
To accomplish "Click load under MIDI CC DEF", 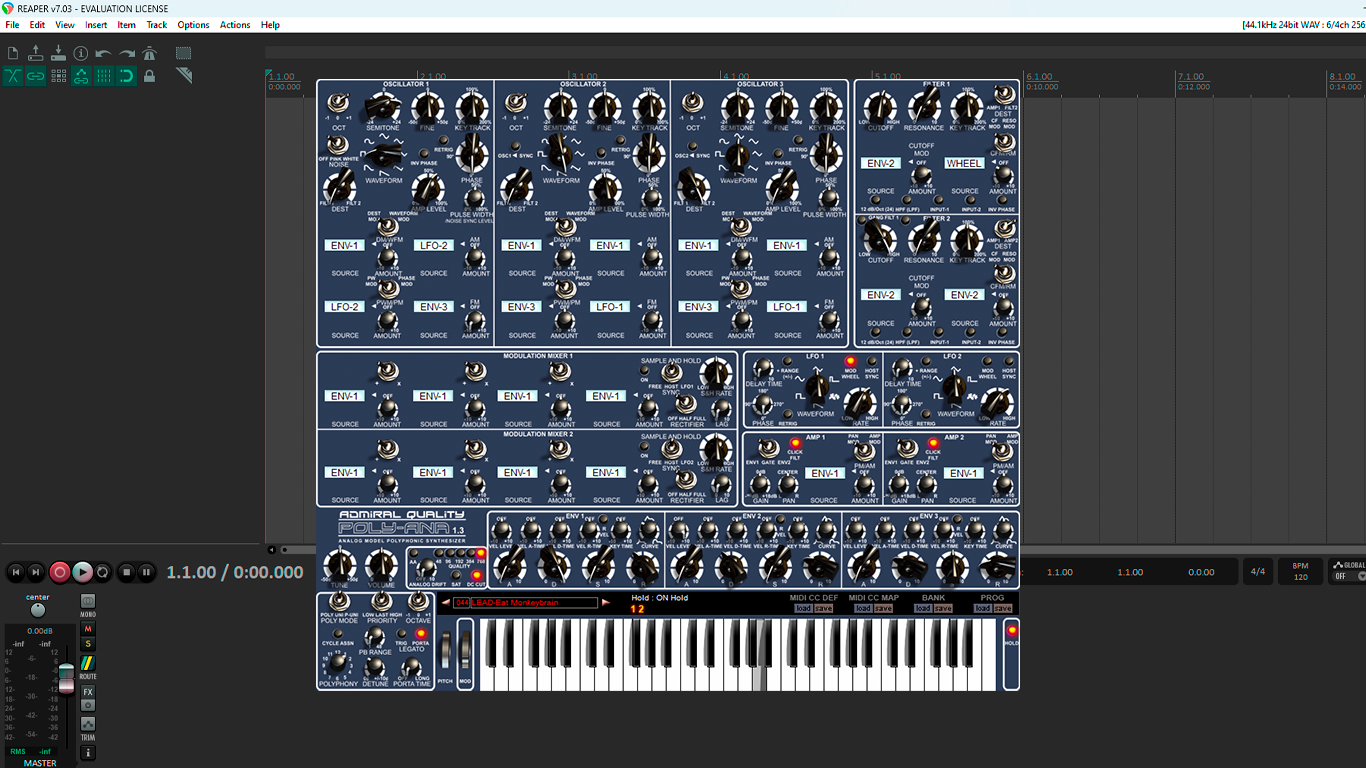I will coord(803,608).
